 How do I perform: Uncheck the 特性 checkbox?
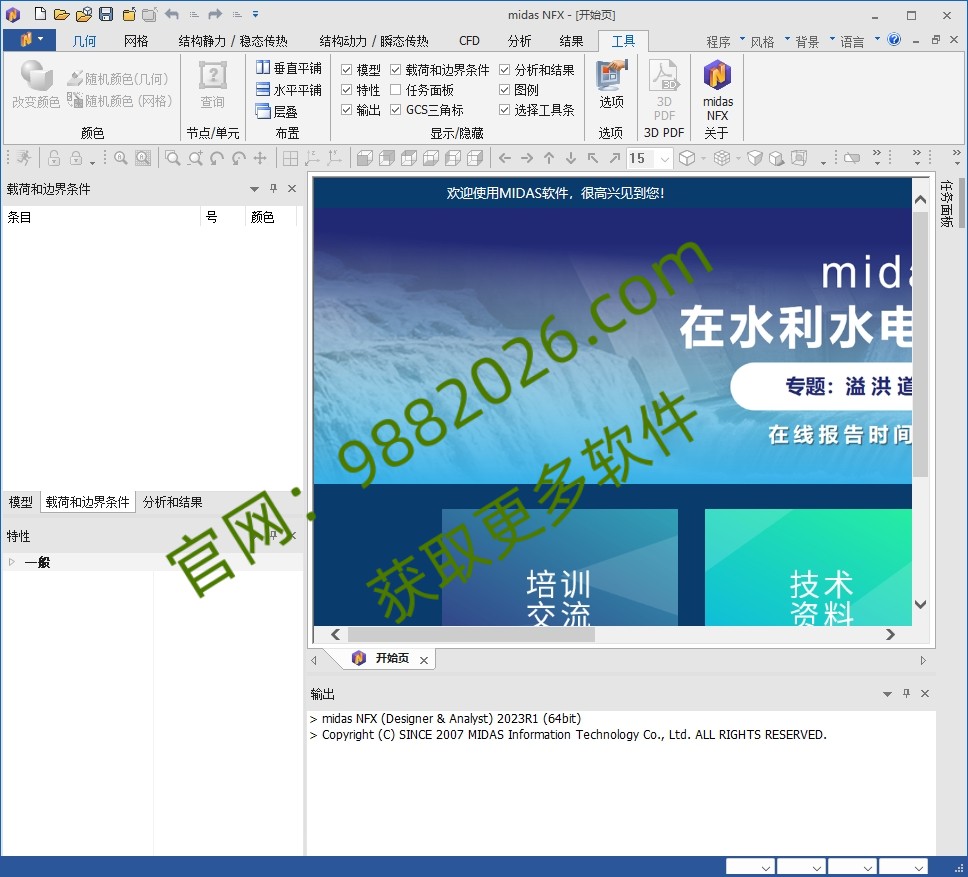[x=346, y=90]
